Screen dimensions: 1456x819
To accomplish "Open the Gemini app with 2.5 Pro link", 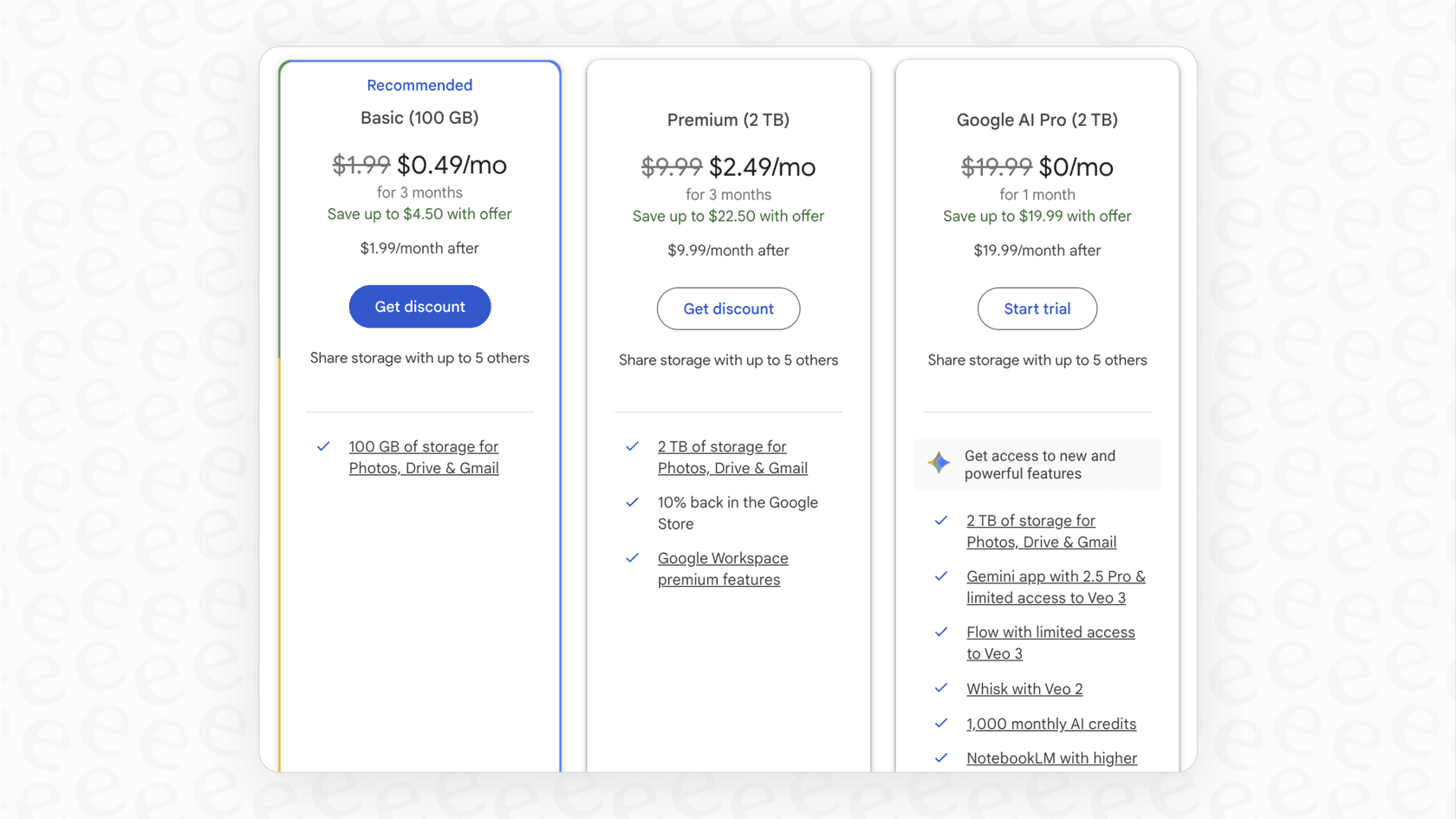I will click(1056, 587).
